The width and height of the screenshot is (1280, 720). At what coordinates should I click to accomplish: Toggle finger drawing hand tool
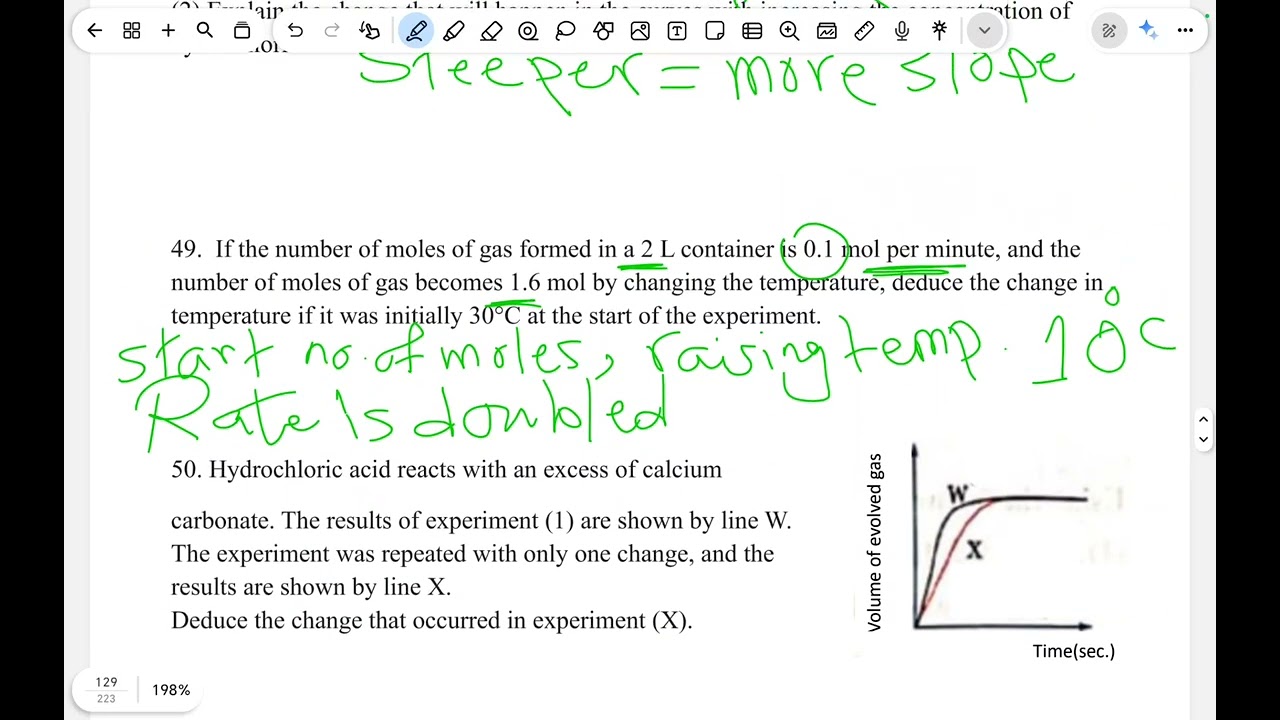370,31
